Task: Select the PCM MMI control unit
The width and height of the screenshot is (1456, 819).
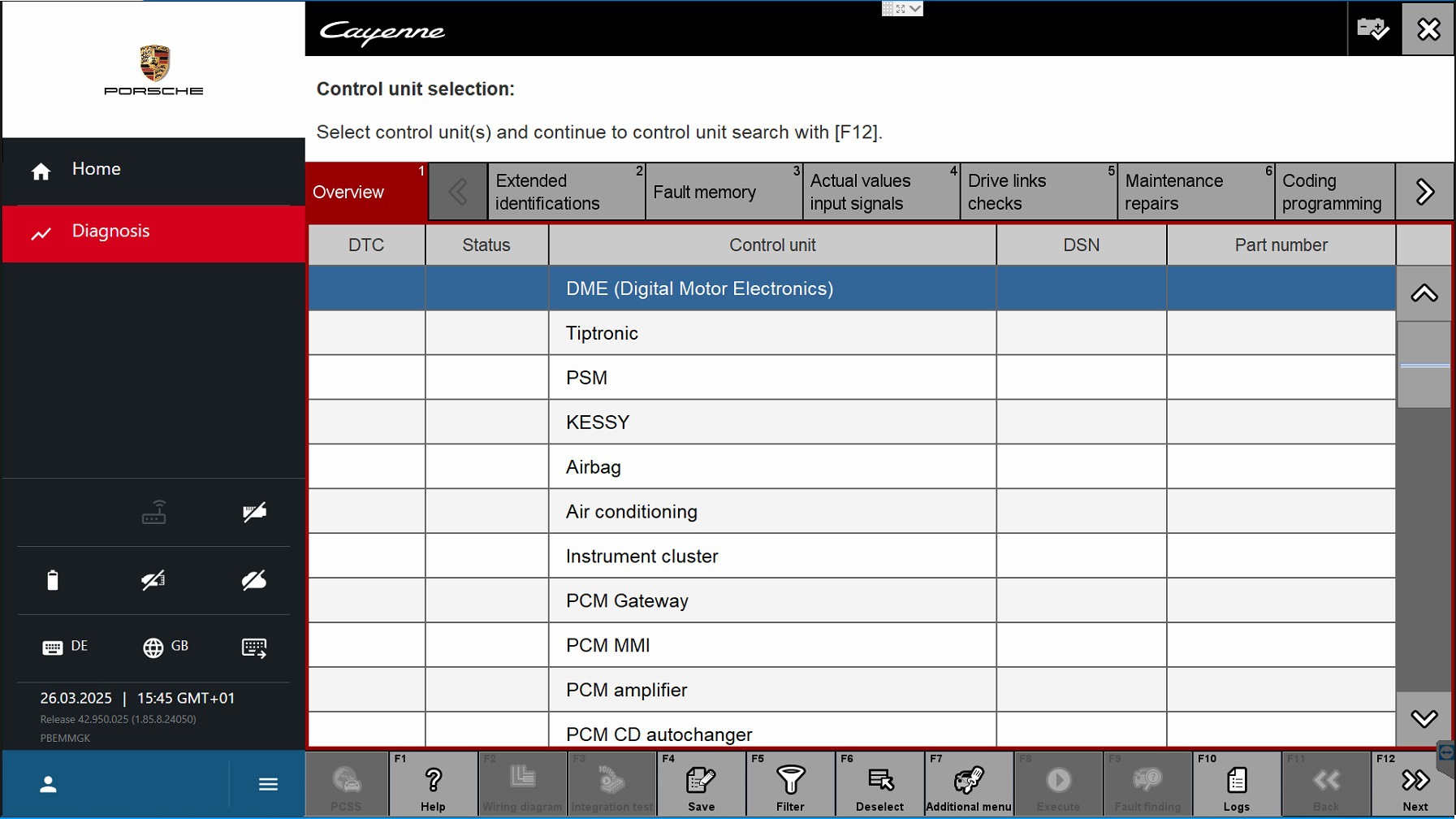Action: pyautogui.click(x=852, y=645)
